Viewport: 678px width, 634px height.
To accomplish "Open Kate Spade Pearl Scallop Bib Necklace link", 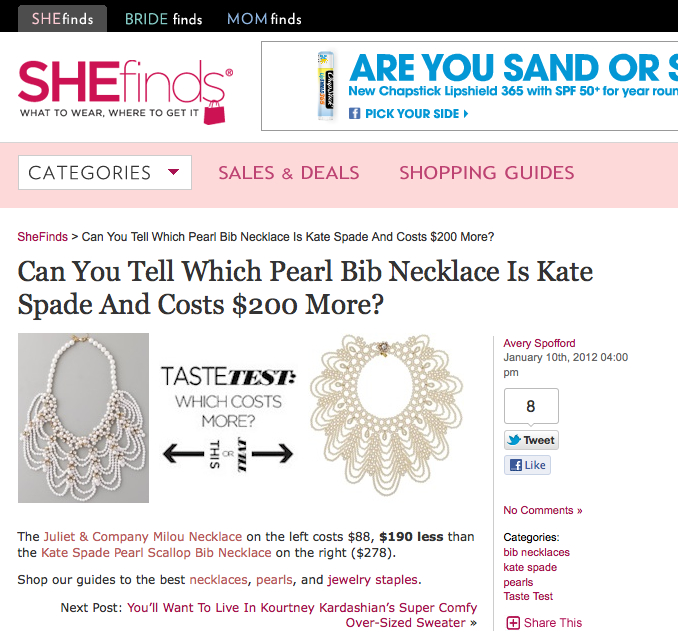I will click(156, 553).
